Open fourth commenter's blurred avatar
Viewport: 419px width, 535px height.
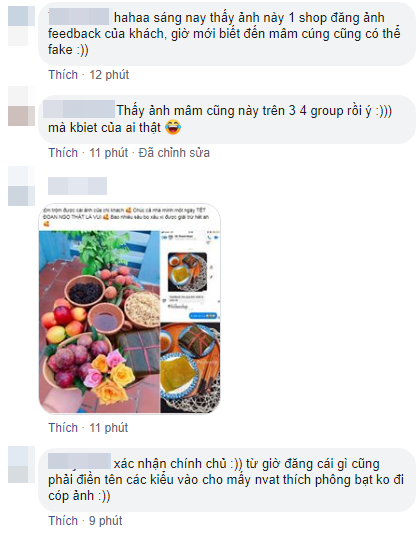tap(21, 465)
